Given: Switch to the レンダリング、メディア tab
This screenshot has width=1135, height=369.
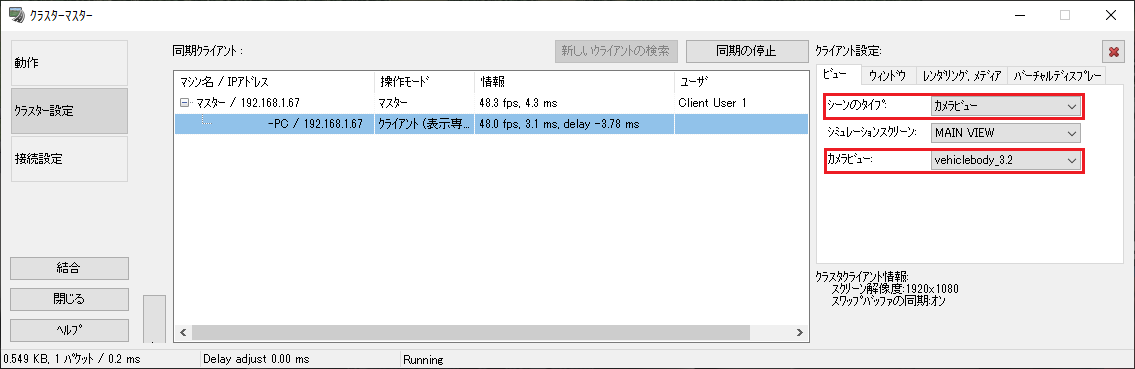Looking at the screenshot, I should click(961, 75).
